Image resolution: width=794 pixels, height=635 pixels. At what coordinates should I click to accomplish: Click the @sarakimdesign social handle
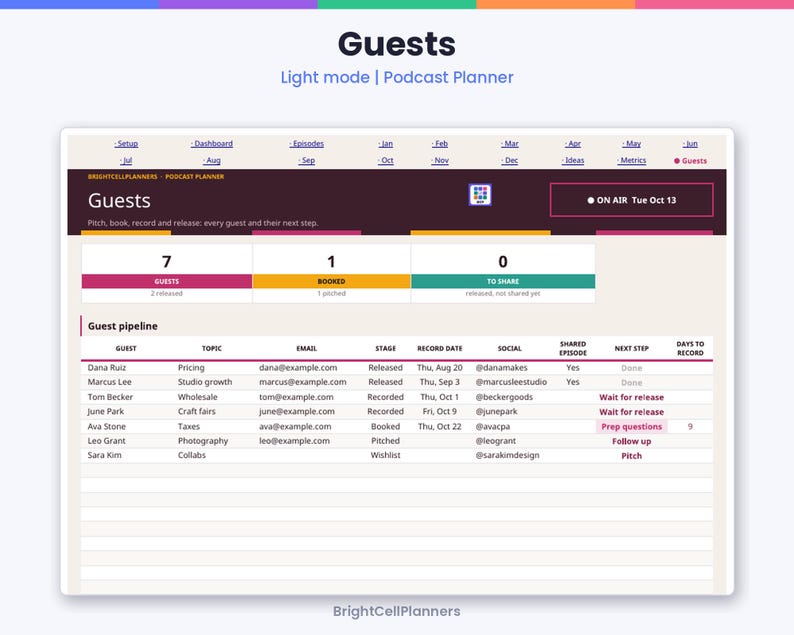pyautogui.click(x=507, y=455)
